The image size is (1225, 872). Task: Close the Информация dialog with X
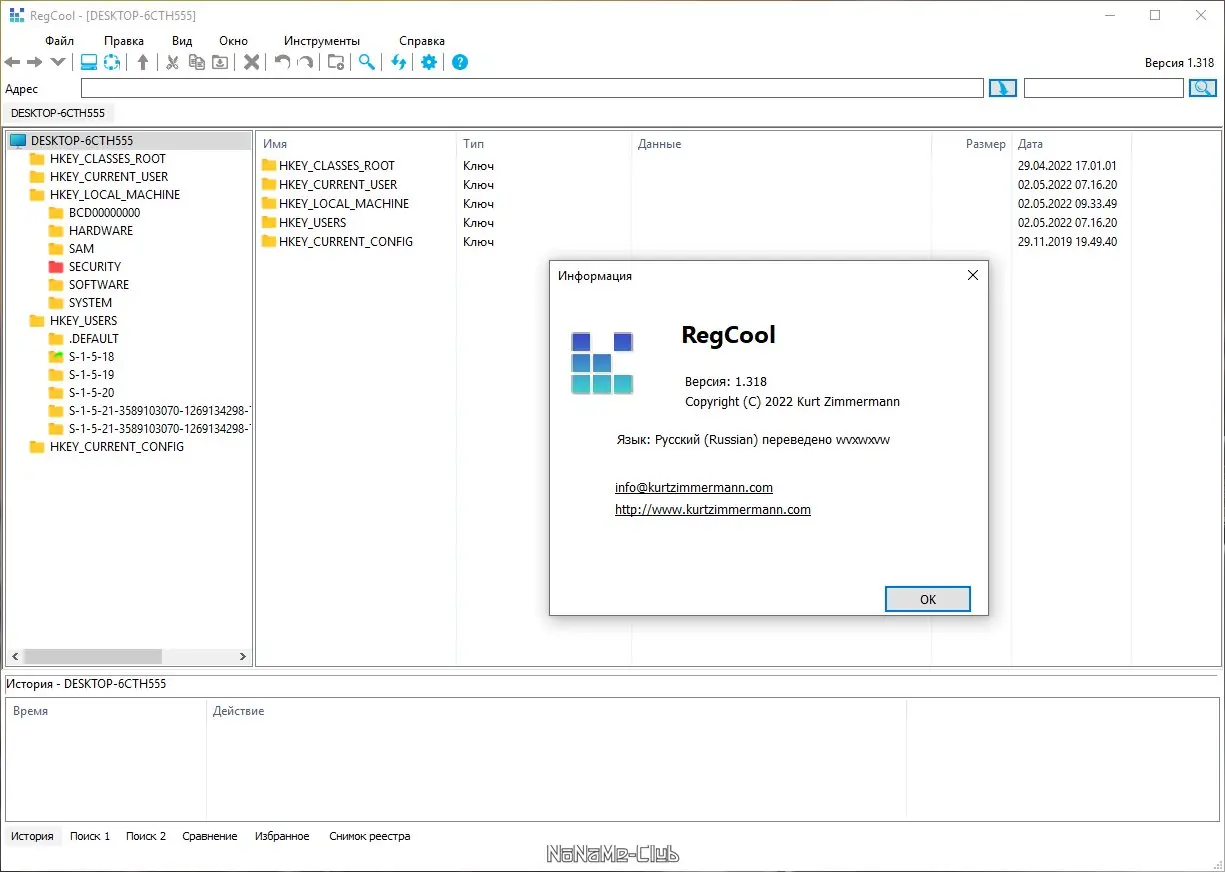(x=973, y=276)
